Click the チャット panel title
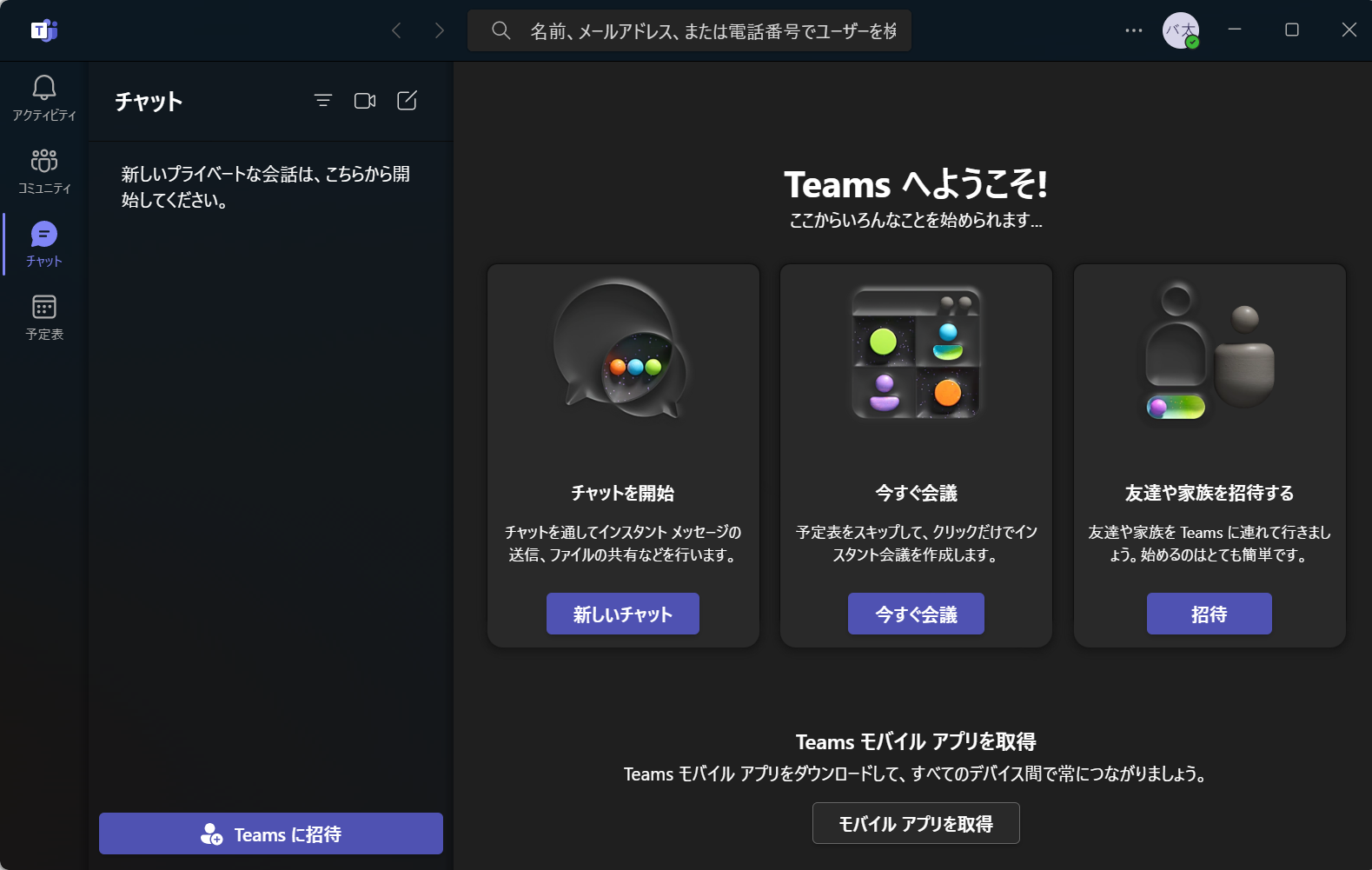Viewport: 1372px width, 870px height. click(149, 102)
